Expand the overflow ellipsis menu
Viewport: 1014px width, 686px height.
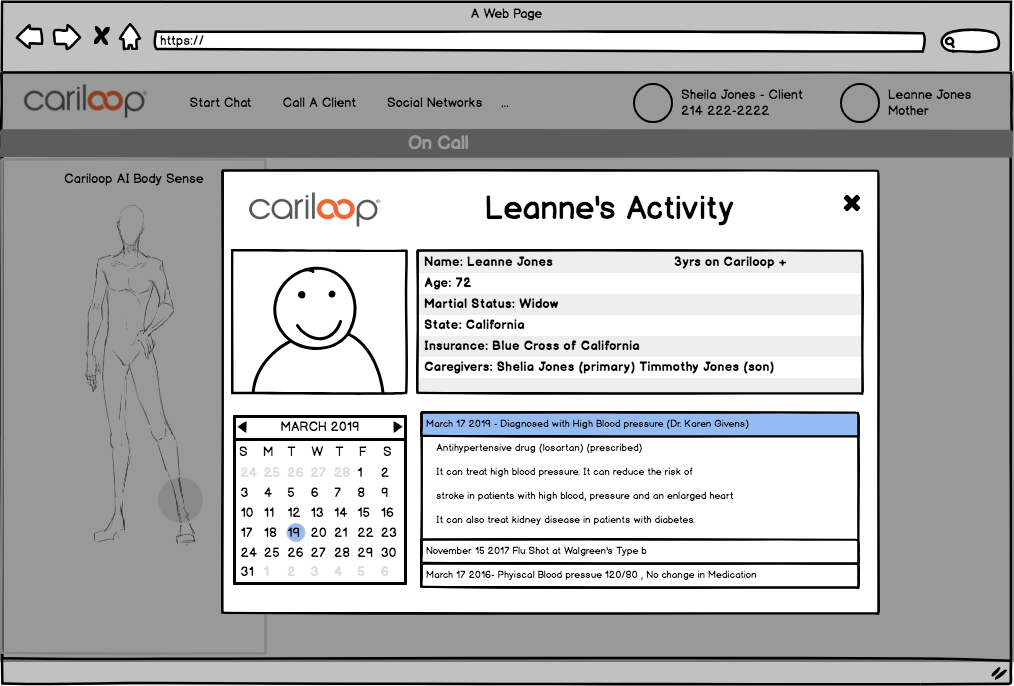coord(505,103)
